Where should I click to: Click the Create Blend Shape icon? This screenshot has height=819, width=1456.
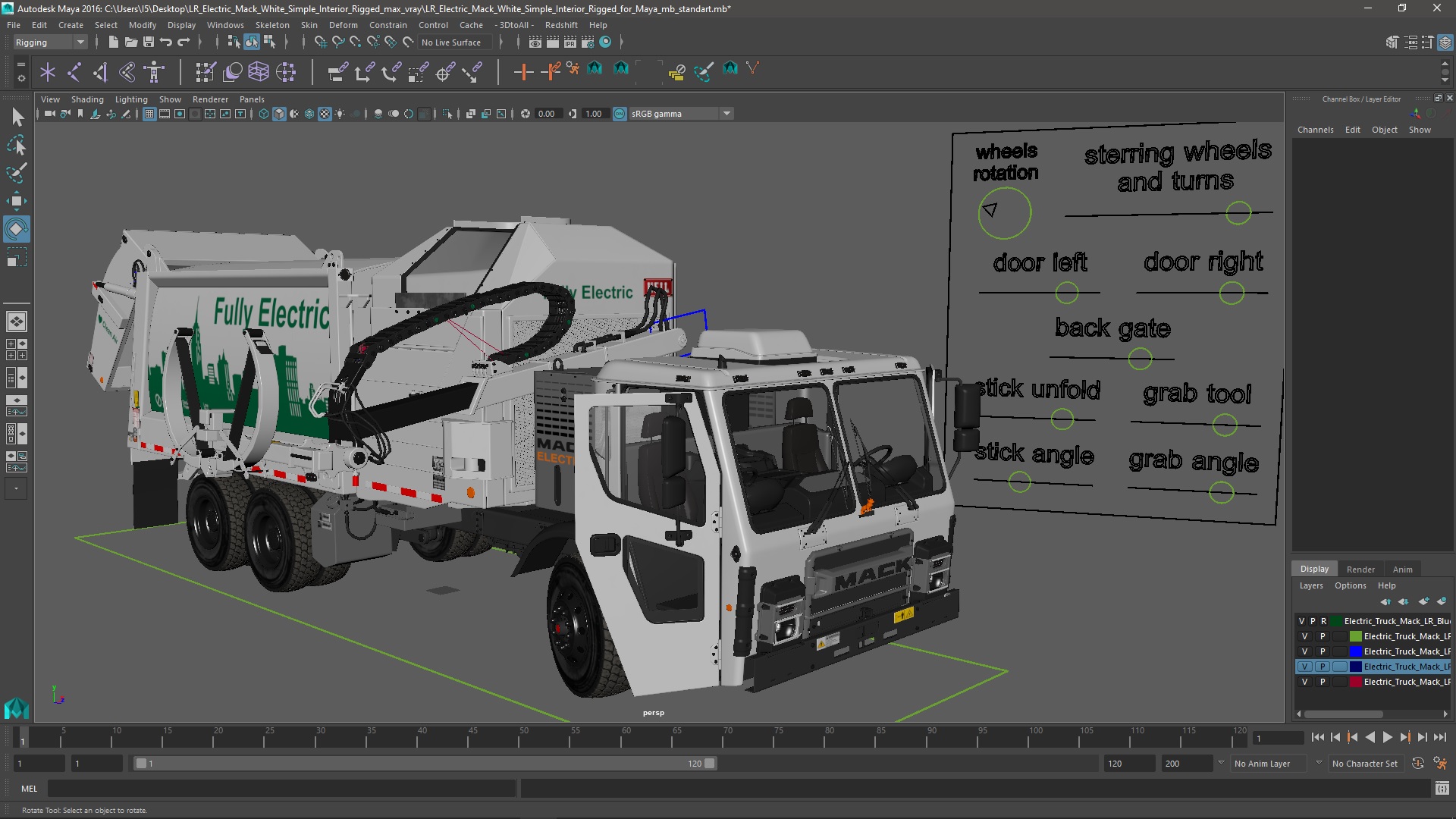(x=232, y=72)
